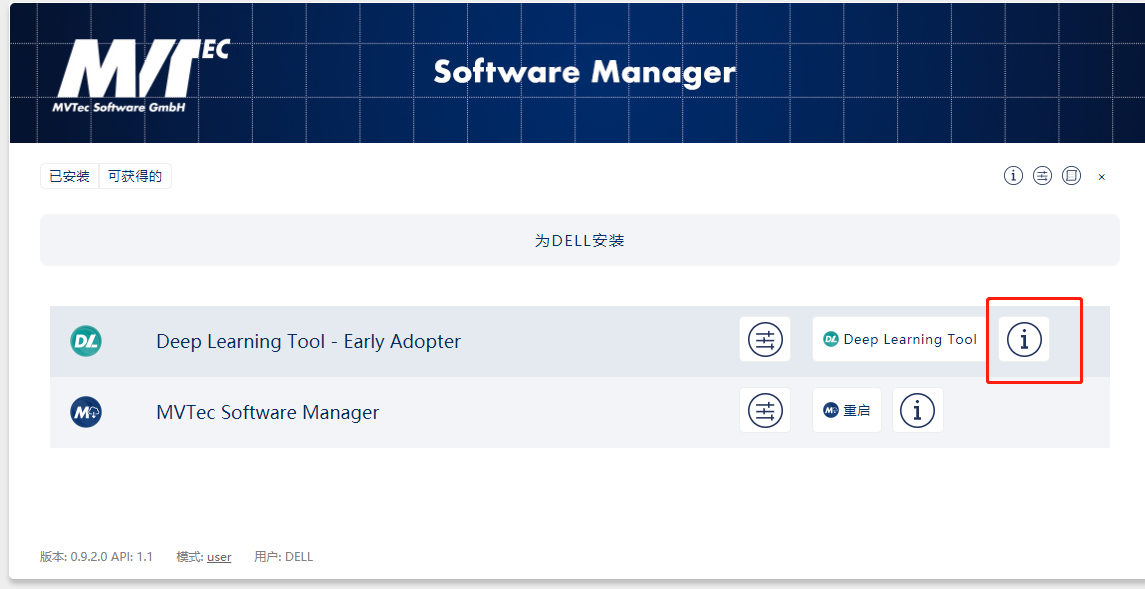Open the log document icon at top right
The height and width of the screenshot is (589, 1145).
tap(1071, 175)
